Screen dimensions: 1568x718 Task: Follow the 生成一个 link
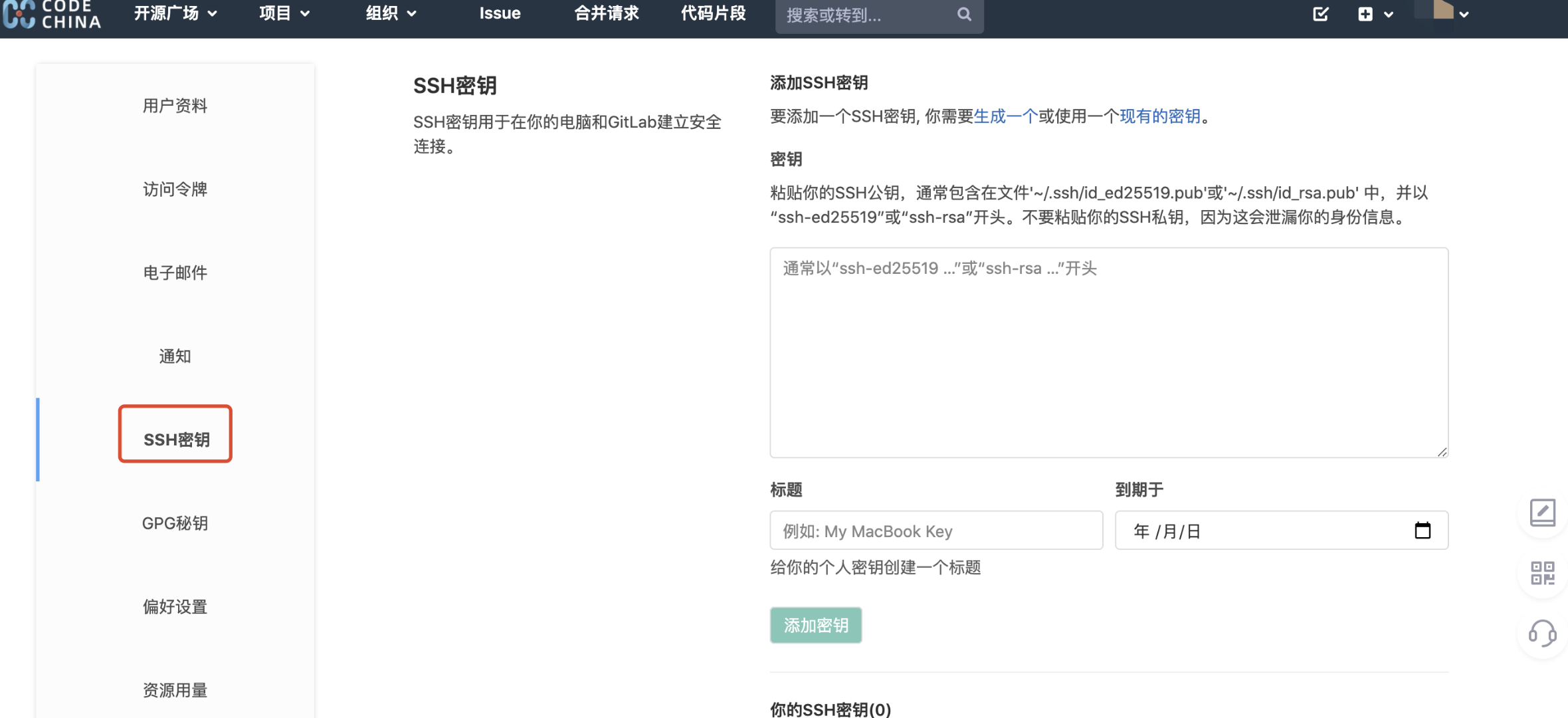(1005, 116)
